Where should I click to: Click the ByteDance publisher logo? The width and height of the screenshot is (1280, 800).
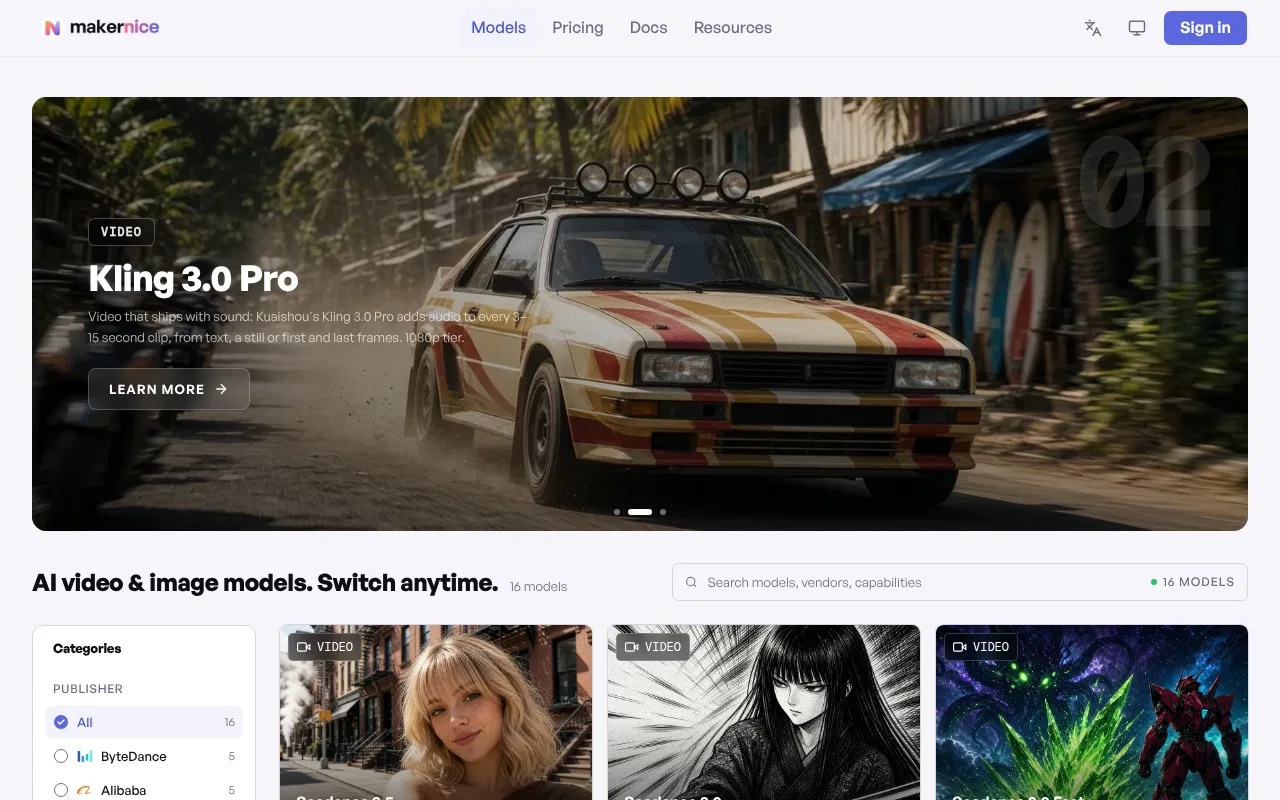pos(85,756)
